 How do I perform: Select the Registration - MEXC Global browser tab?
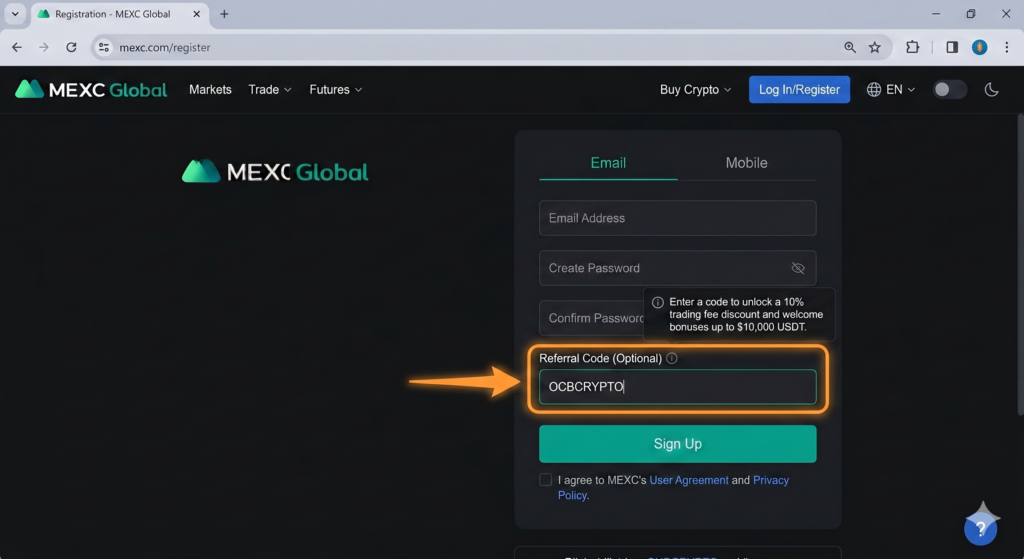[x=120, y=14]
